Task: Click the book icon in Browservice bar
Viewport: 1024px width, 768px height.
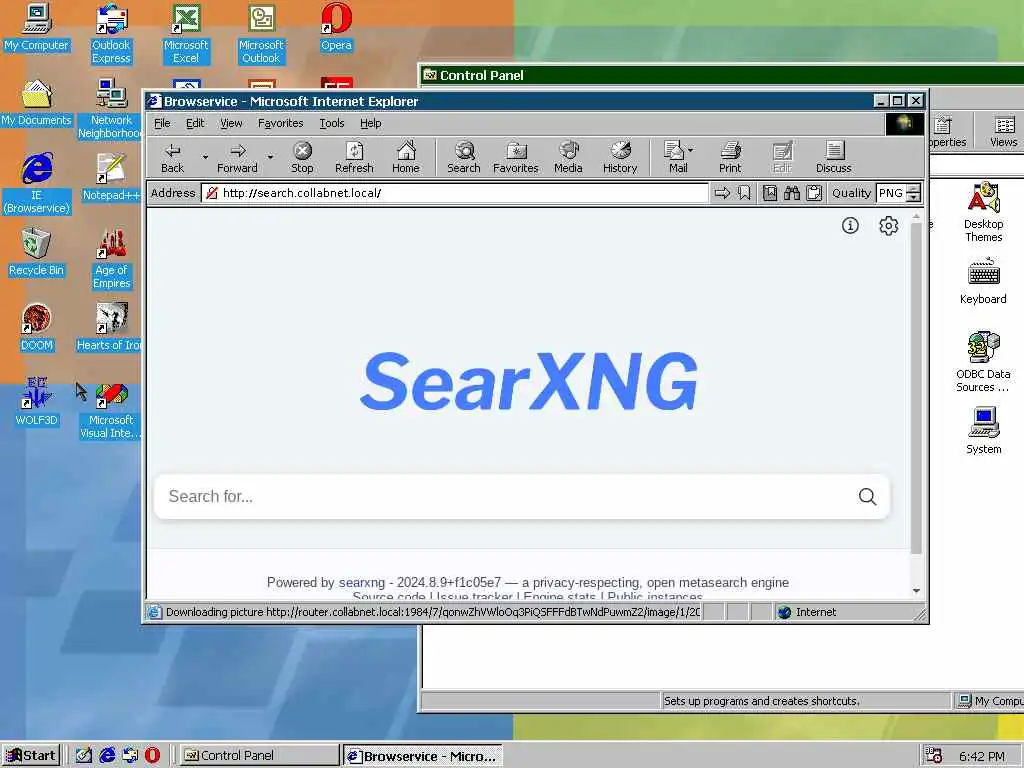Action: tap(770, 193)
